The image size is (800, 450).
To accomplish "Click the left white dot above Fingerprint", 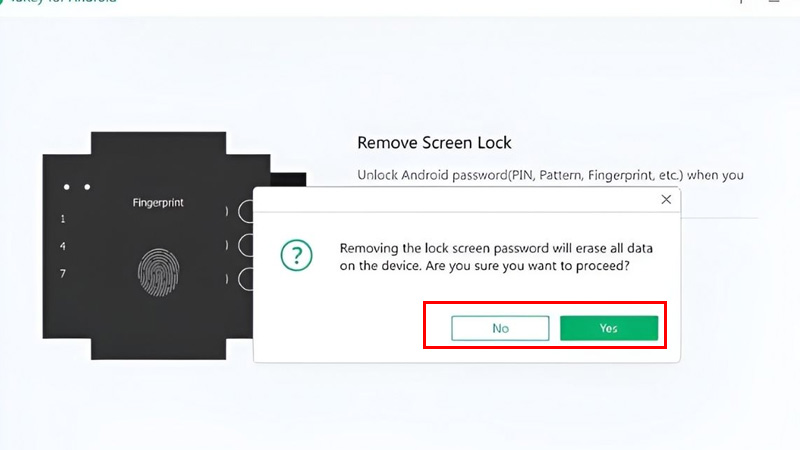I will 67,187.
